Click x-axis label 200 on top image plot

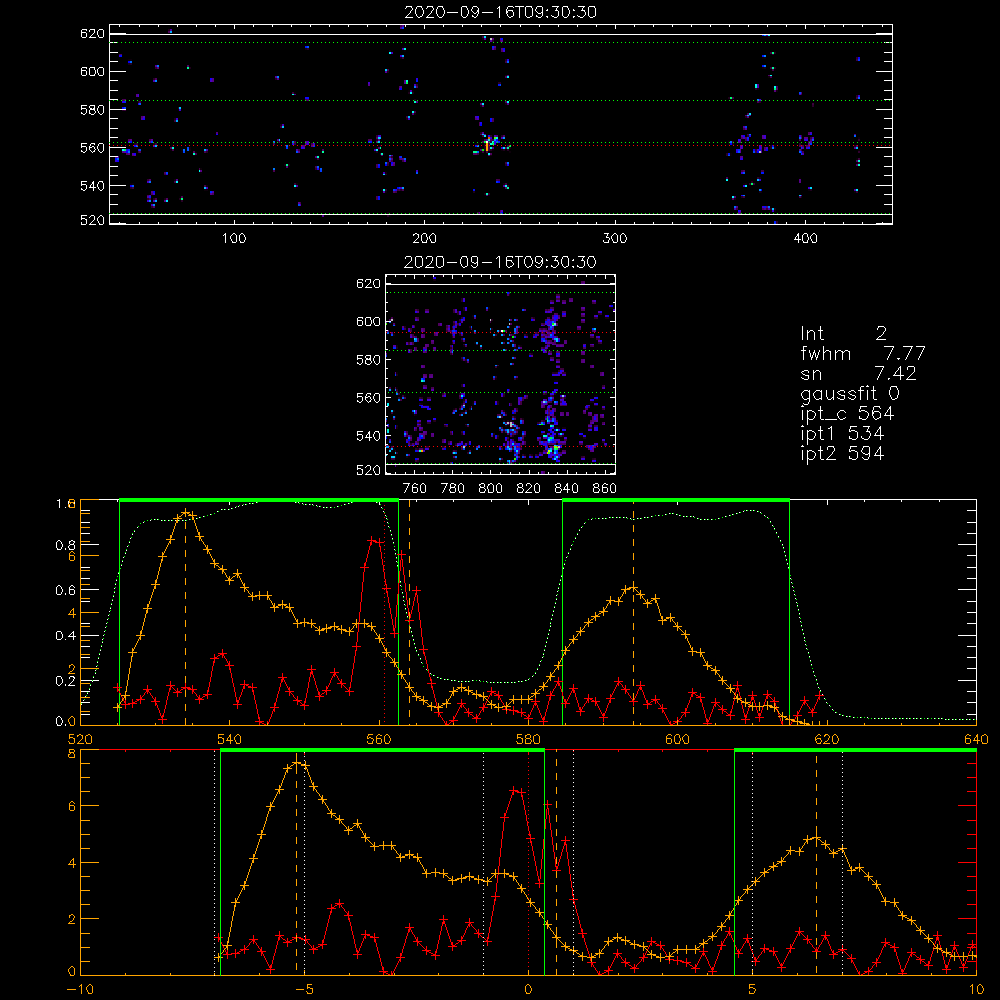point(424,239)
